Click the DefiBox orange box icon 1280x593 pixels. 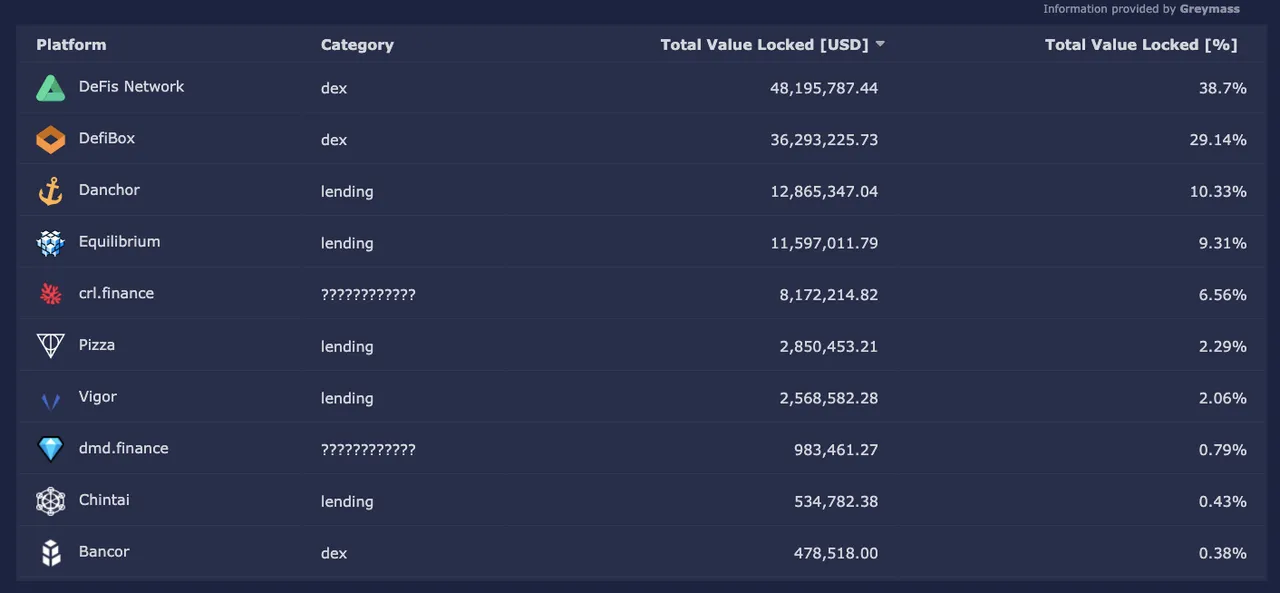click(51, 140)
